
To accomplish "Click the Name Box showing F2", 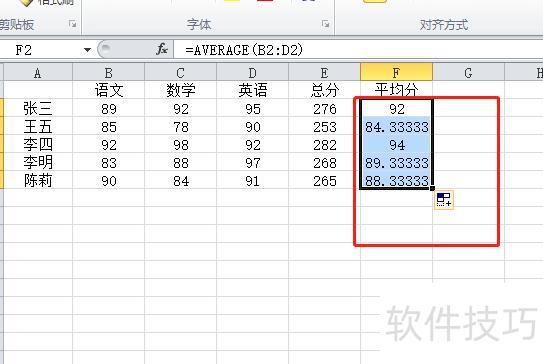I will click(x=41, y=50).
